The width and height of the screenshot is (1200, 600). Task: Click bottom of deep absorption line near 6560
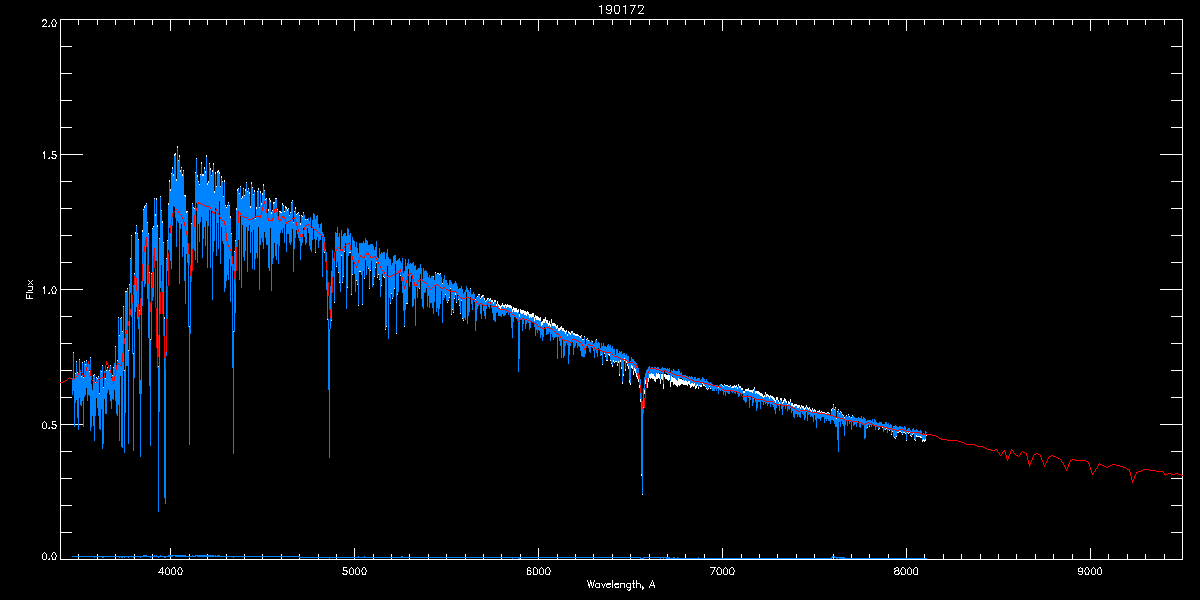[642, 492]
